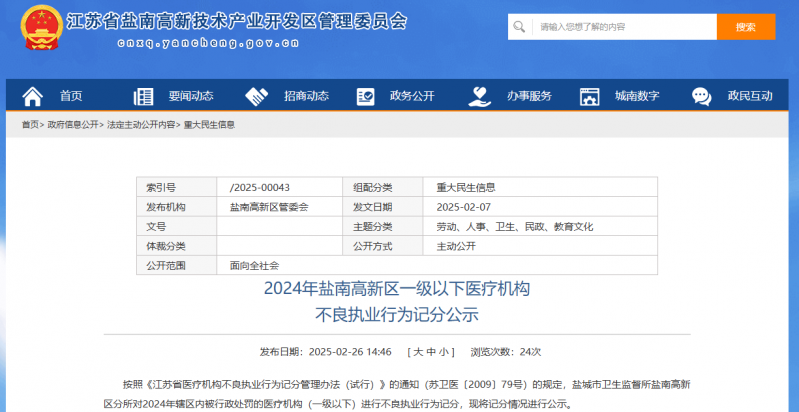Open 法定主动公开内容 breadcrumb link
Image resolution: width=799 pixels, height=412 pixels.
141,125
